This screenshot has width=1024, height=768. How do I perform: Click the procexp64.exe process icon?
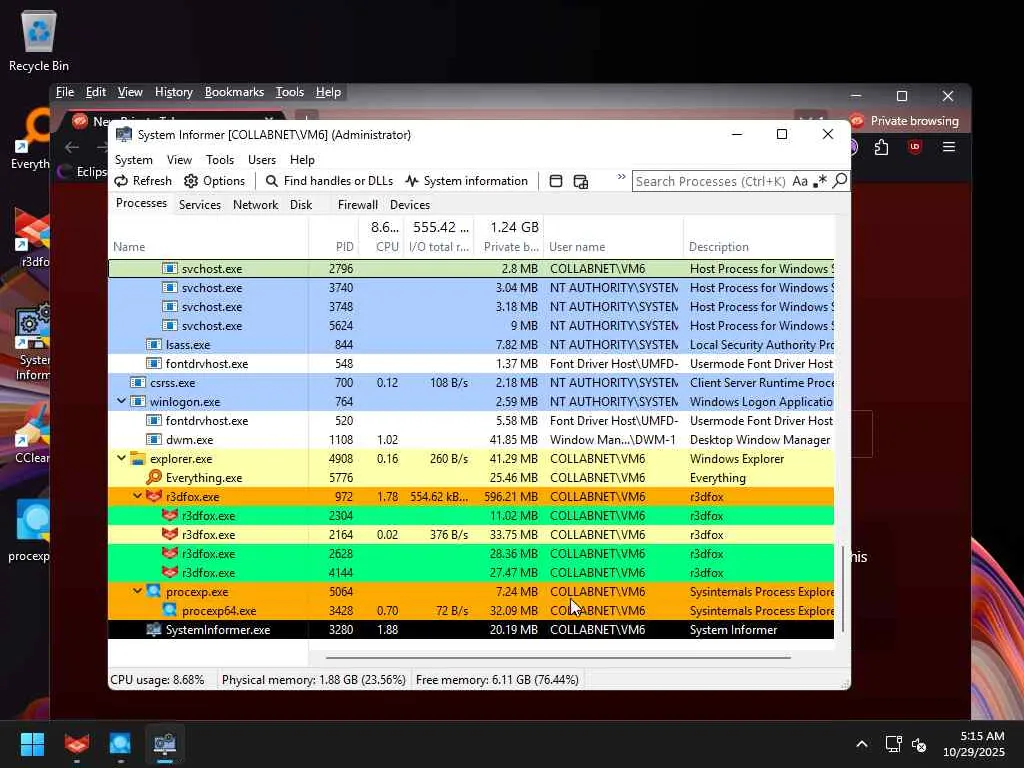pos(170,610)
